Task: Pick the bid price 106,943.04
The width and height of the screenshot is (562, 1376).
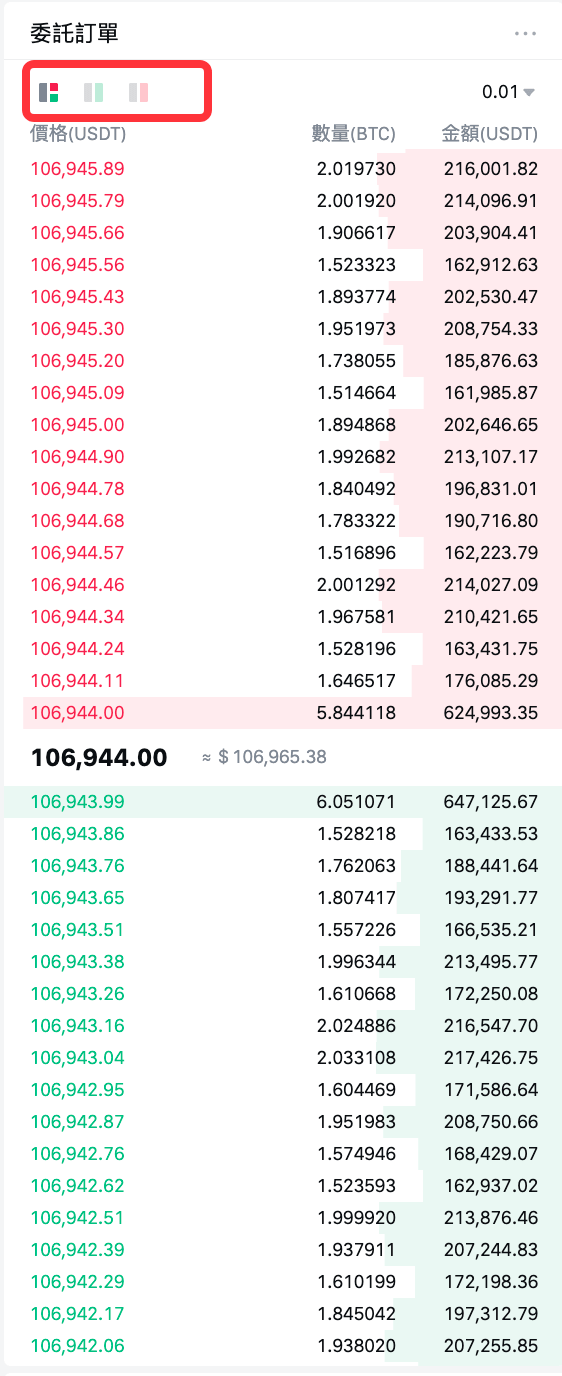Action: (78, 1057)
